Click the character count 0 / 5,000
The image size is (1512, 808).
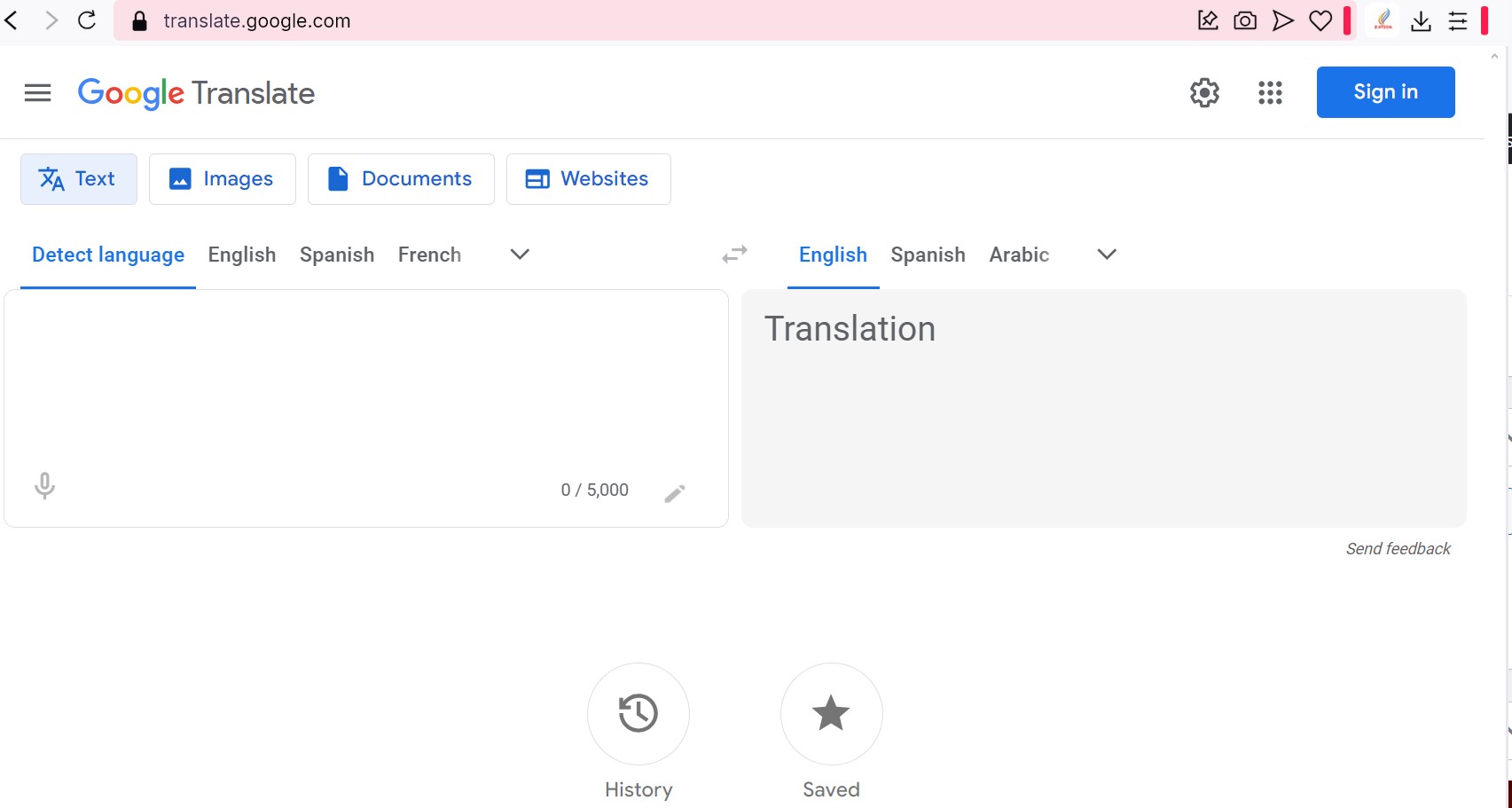click(595, 490)
